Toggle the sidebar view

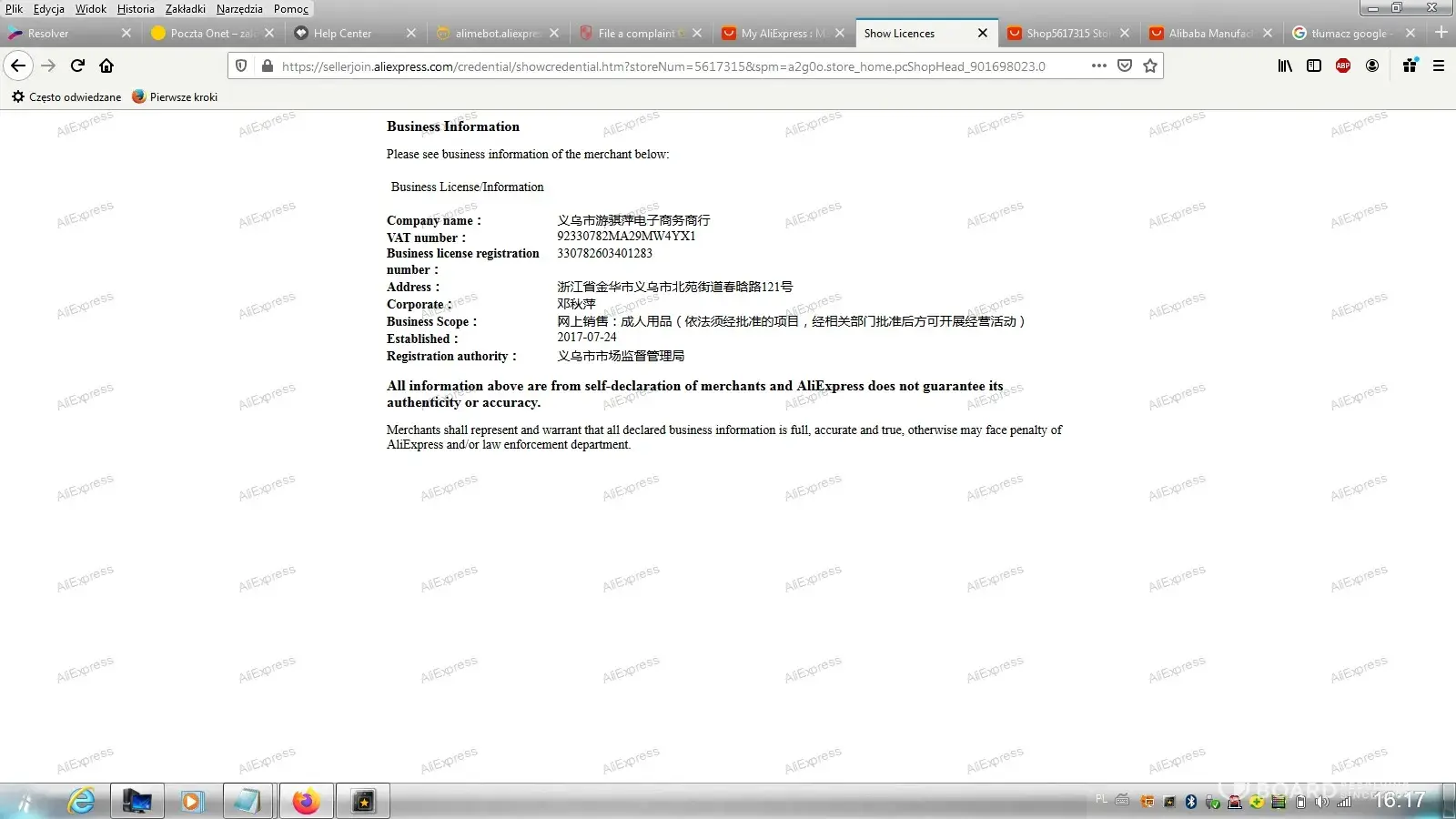[x=1314, y=66]
